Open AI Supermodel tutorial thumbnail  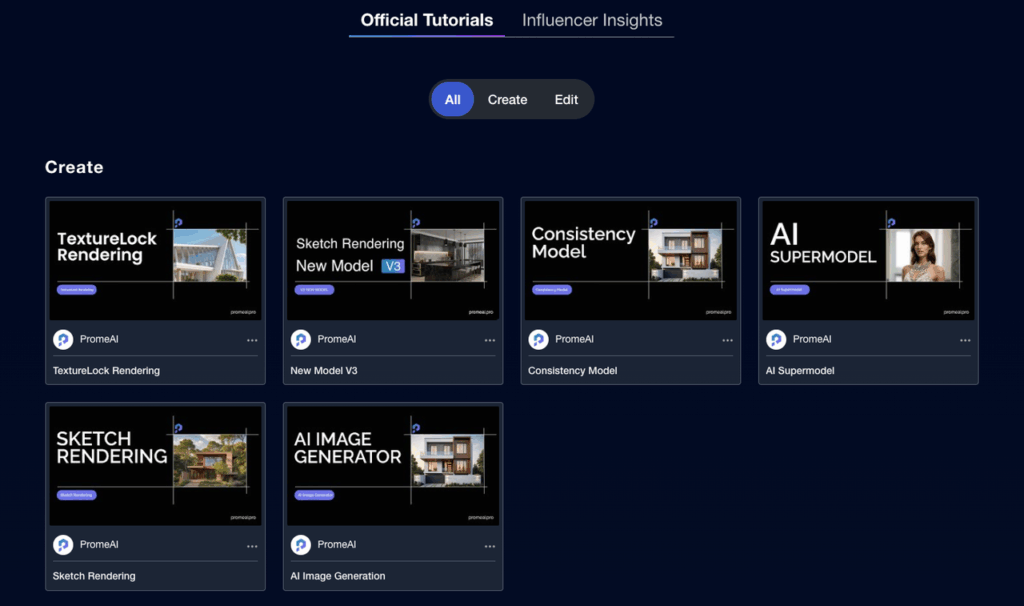click(x=869, y=260)
